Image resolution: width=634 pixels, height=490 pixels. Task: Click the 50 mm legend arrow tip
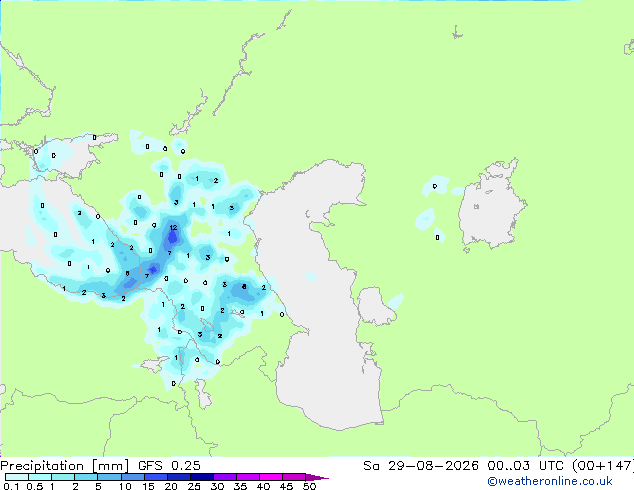[317, 477]
